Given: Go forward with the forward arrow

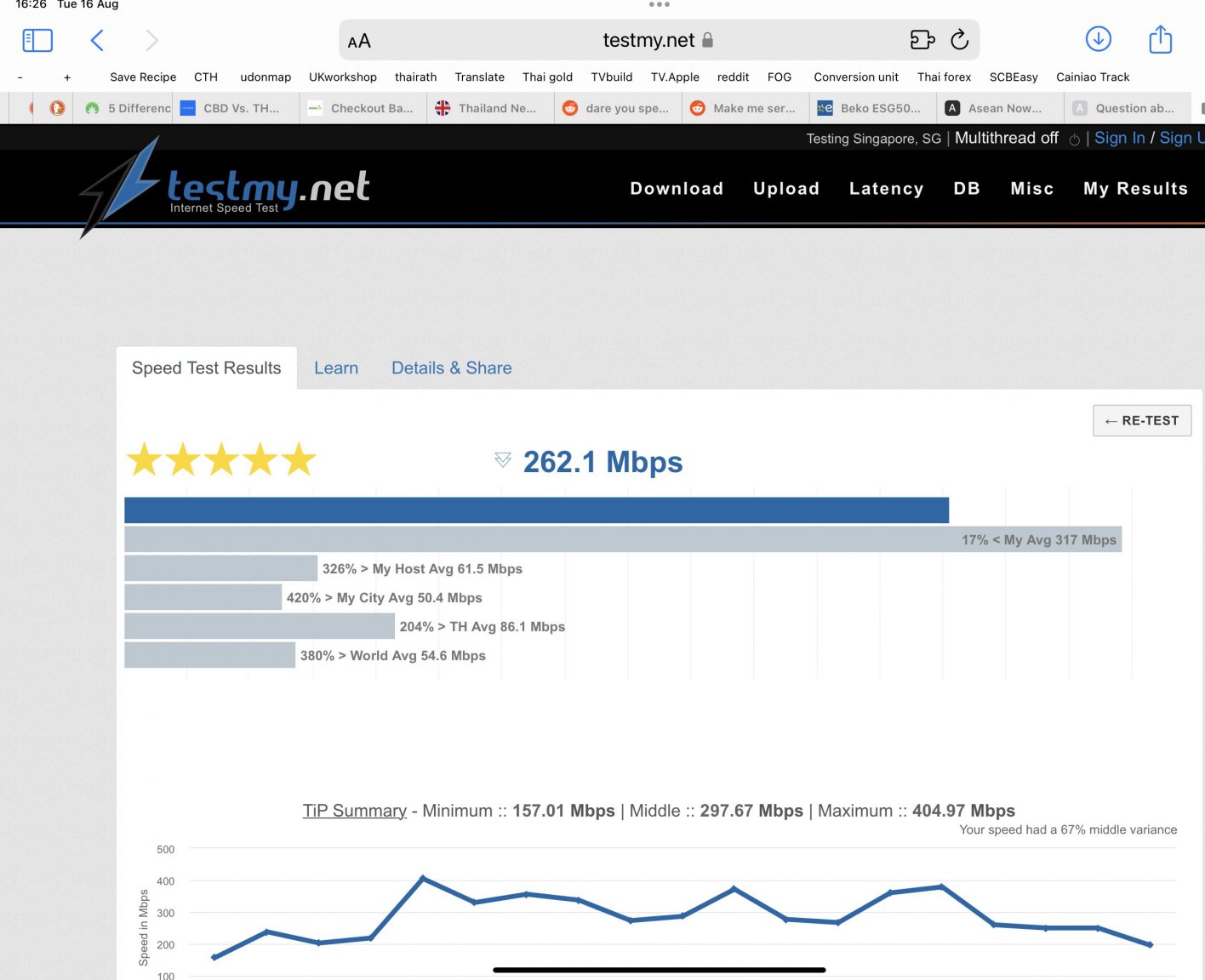Looking at the screenshot, I should (x=151, y=40).
